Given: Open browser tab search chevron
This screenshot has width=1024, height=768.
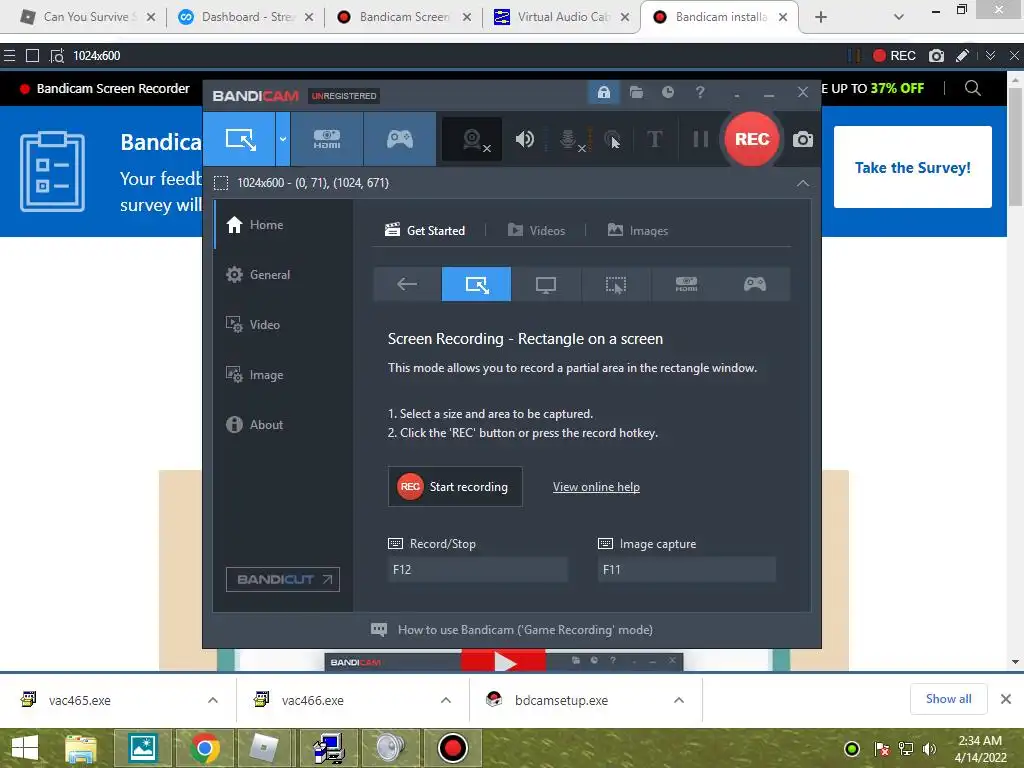Looking at the screenshot, I should (x=899, y=17).
